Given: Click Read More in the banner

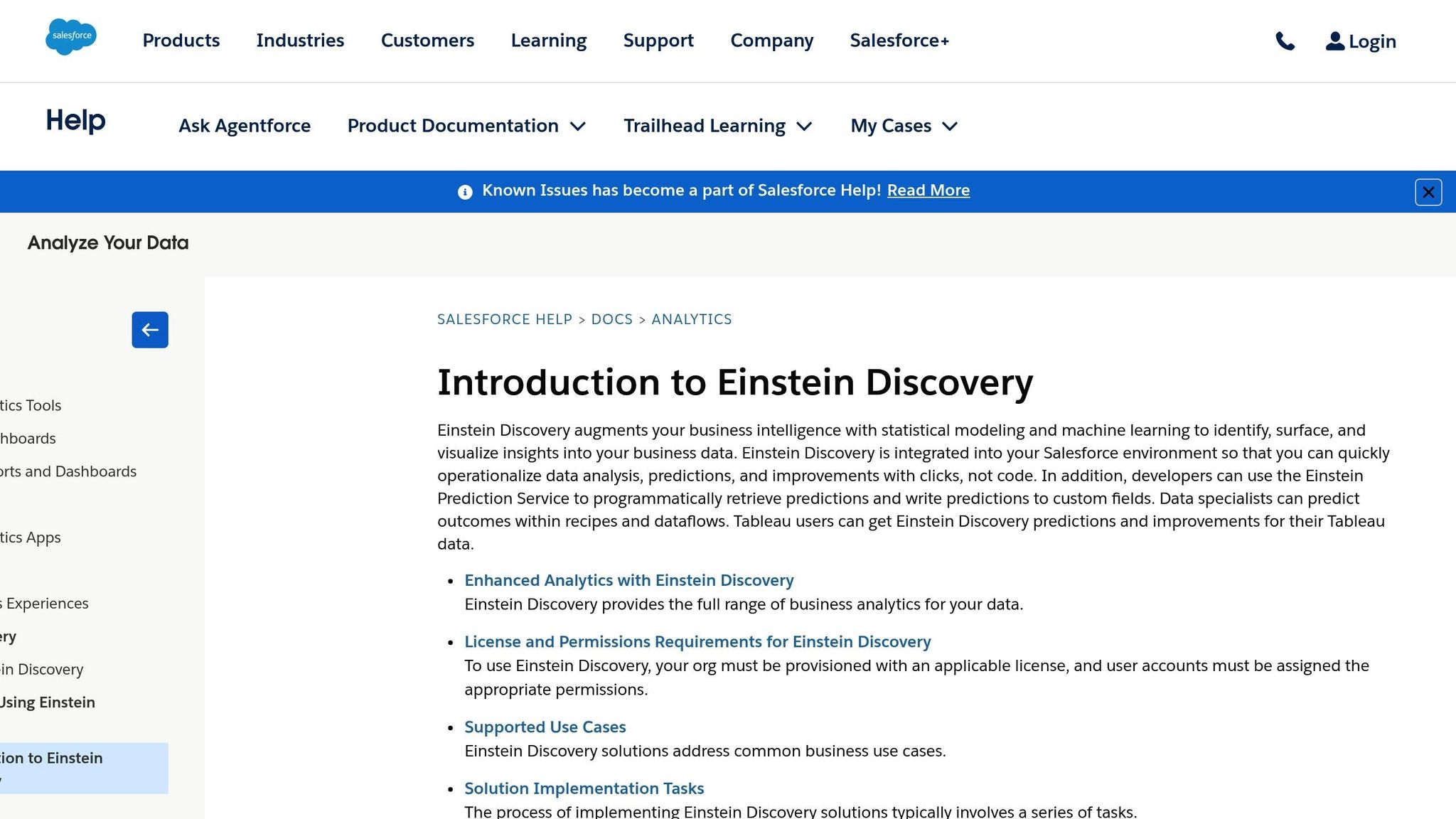Looking at the screenshot, I should tap(928, 191).
